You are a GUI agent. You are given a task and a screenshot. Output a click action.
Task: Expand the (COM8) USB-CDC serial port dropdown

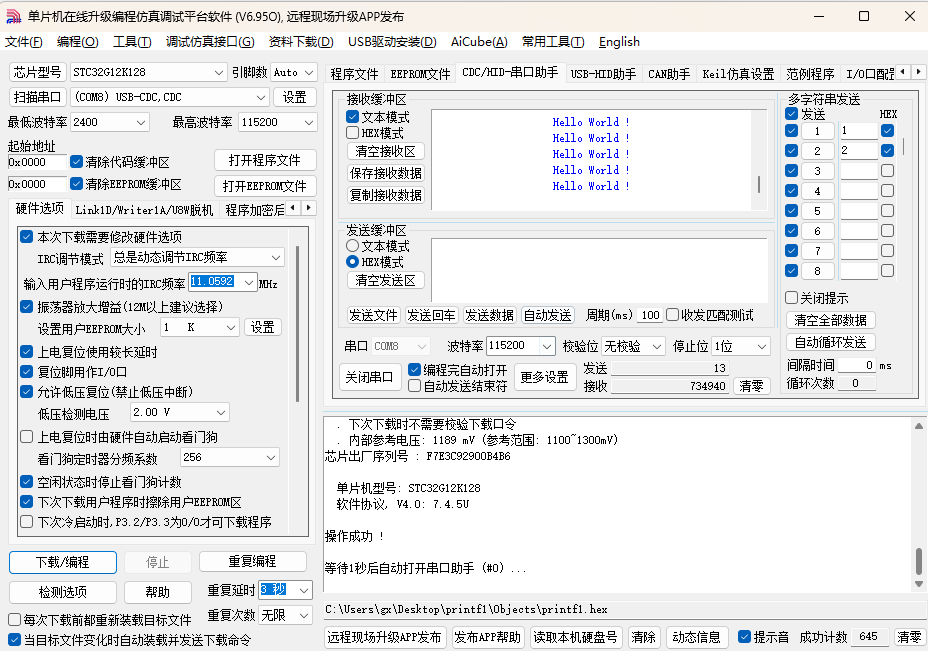[261, 97]
